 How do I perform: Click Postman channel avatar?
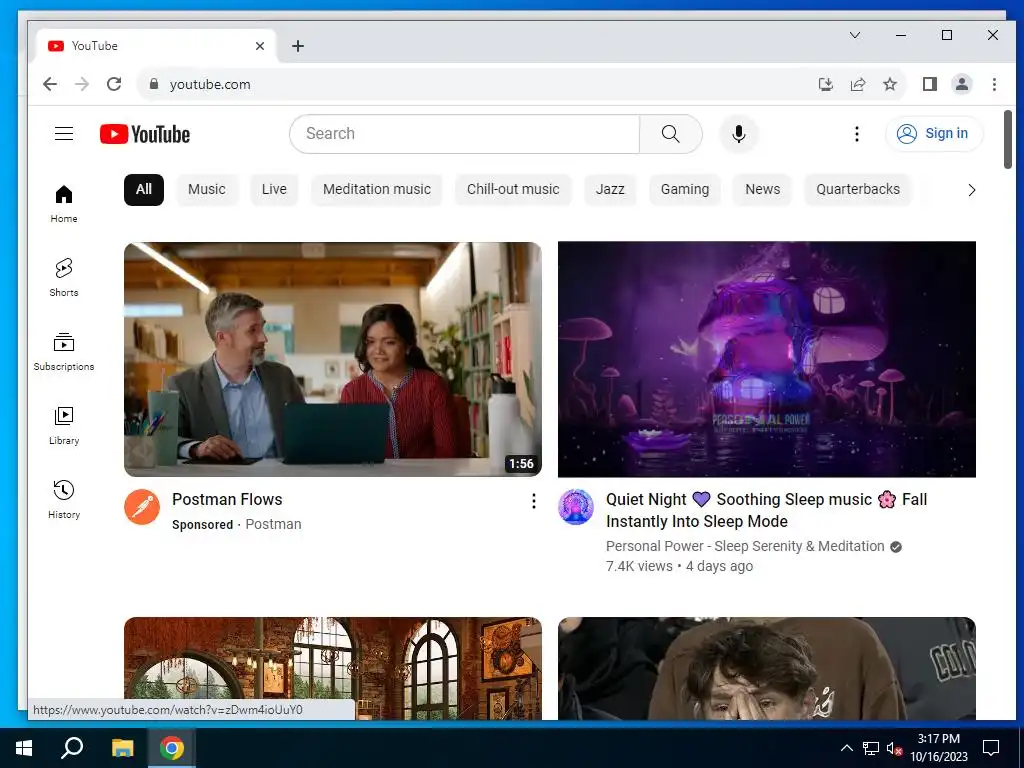(142, 507)
